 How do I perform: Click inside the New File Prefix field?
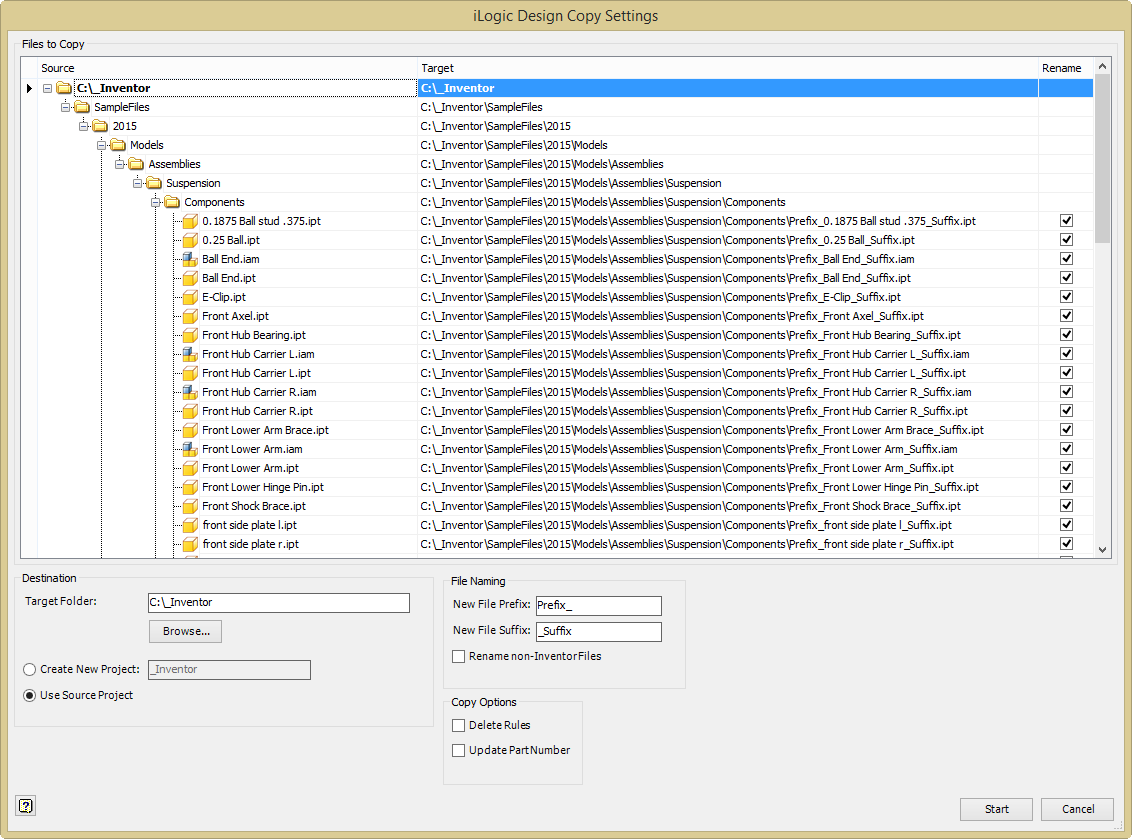(598, 605)
